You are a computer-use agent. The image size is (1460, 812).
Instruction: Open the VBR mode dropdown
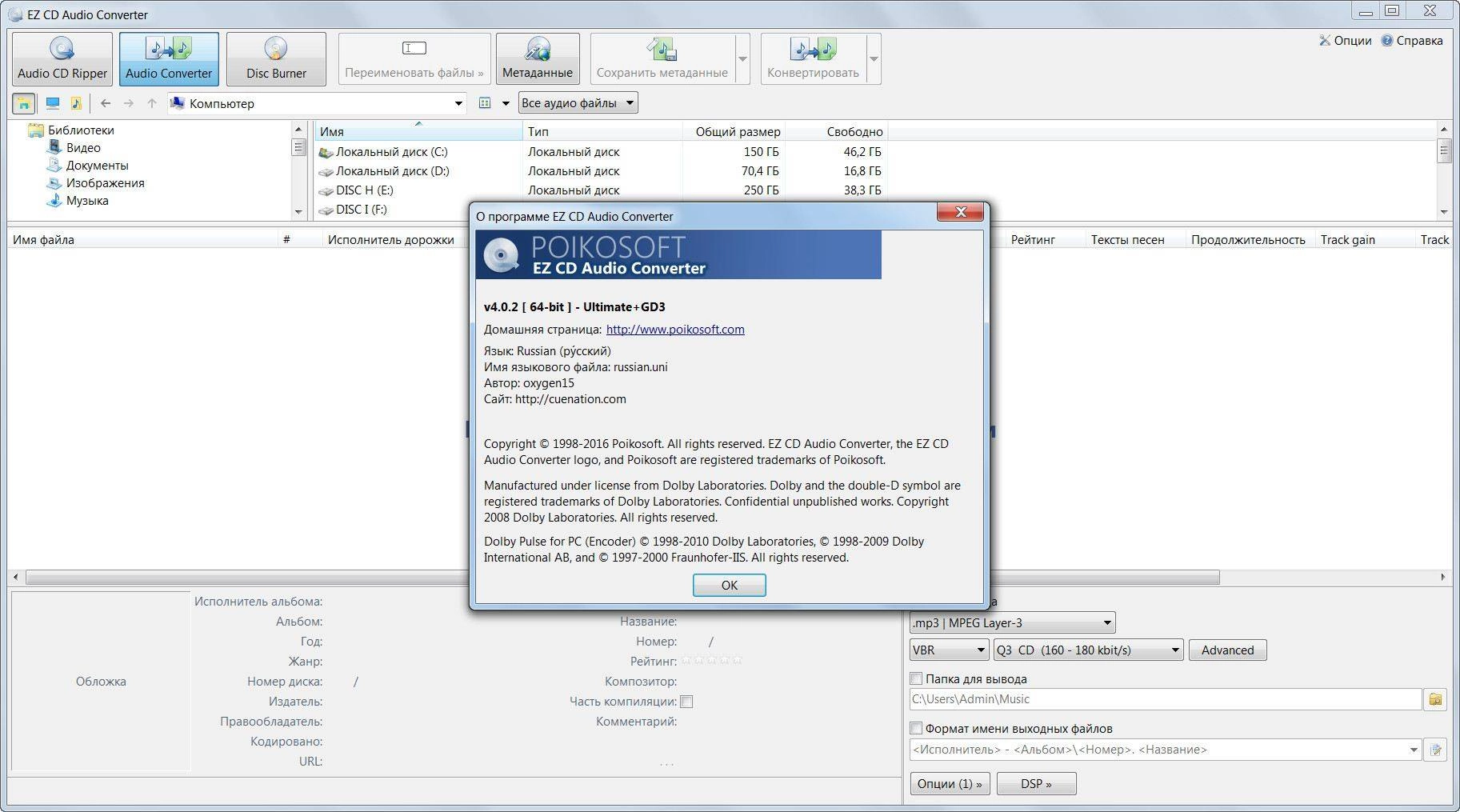coord(950,650)
